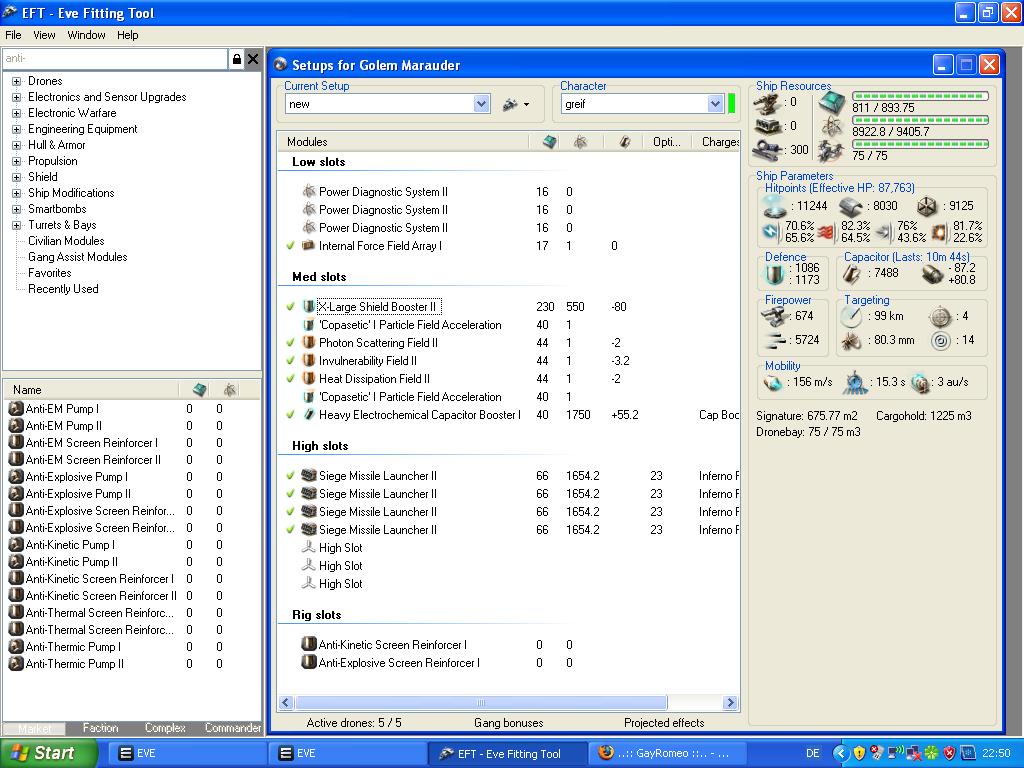Click the lock icon beside the search box
The width and height of the screenshot is (1024, 768).
[x=236, y=59]
